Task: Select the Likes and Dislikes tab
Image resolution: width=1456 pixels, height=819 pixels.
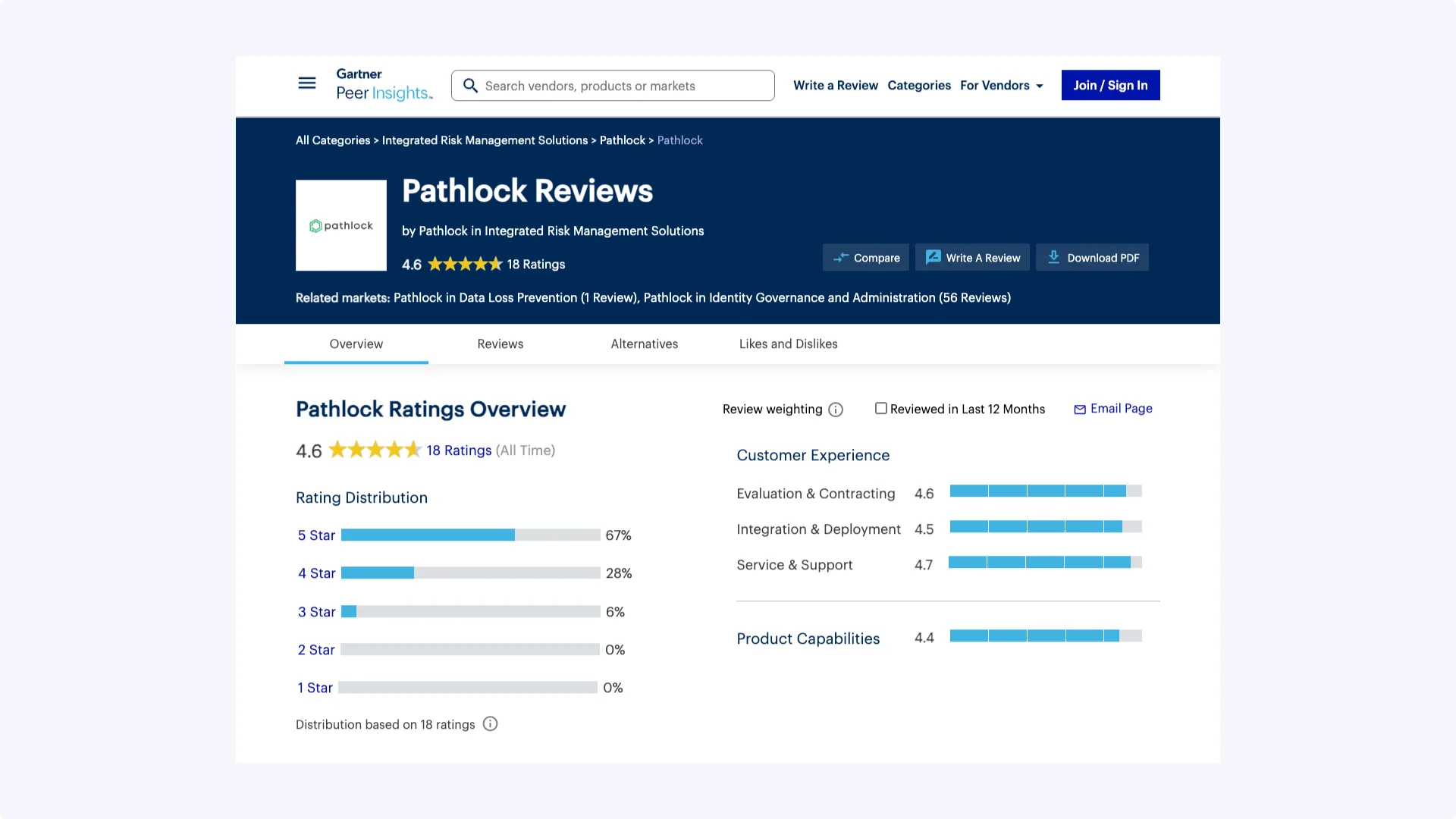Action: pyautogui.click(x=788, y=344)
